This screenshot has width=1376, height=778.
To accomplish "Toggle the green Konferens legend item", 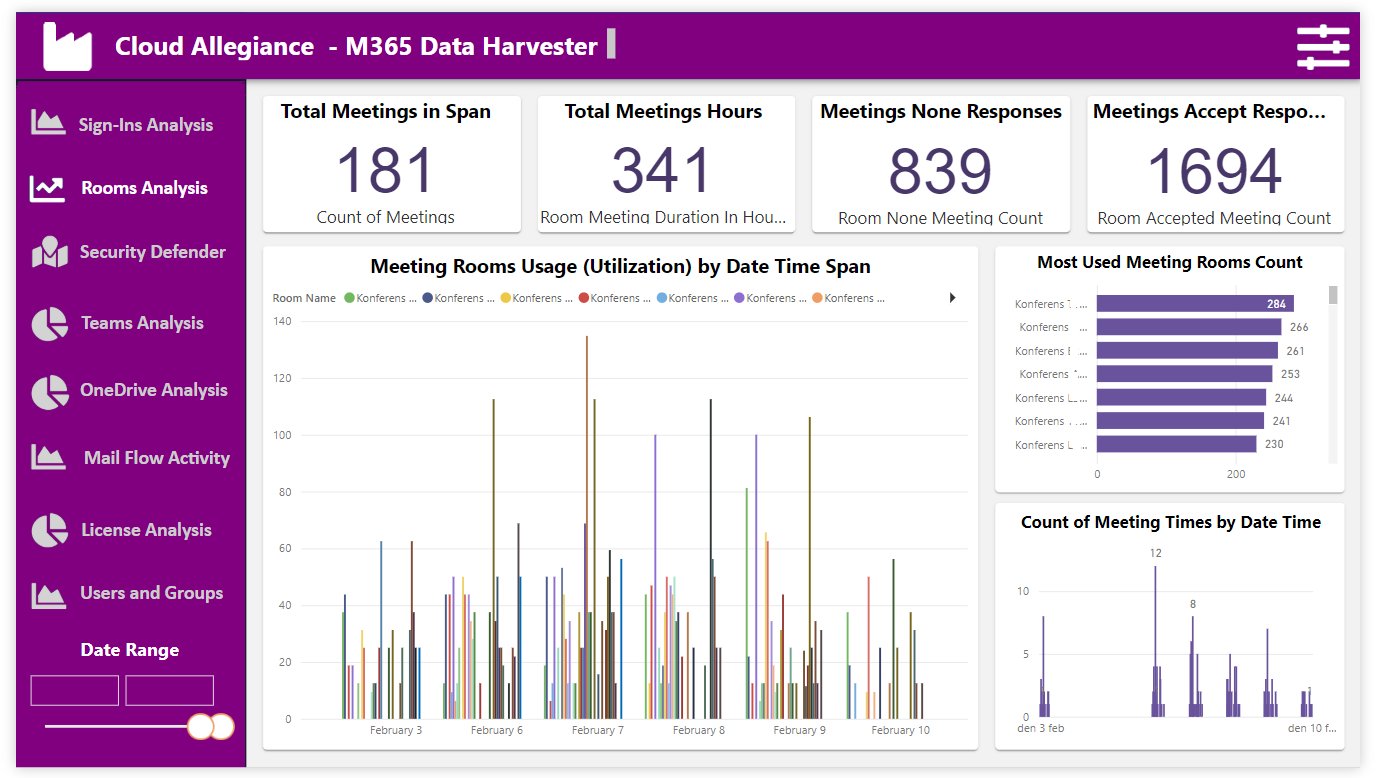I will [380, 298].
